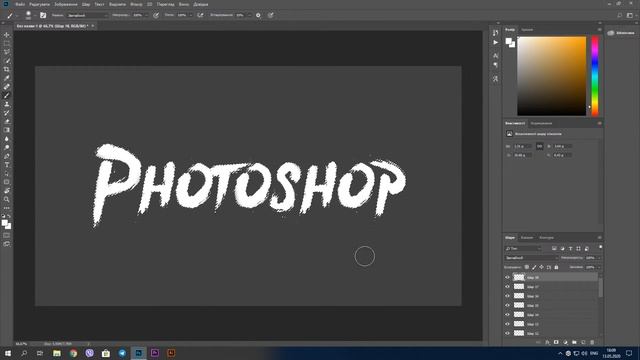Open Telegram from the taskbar

[x=122, y=353]
